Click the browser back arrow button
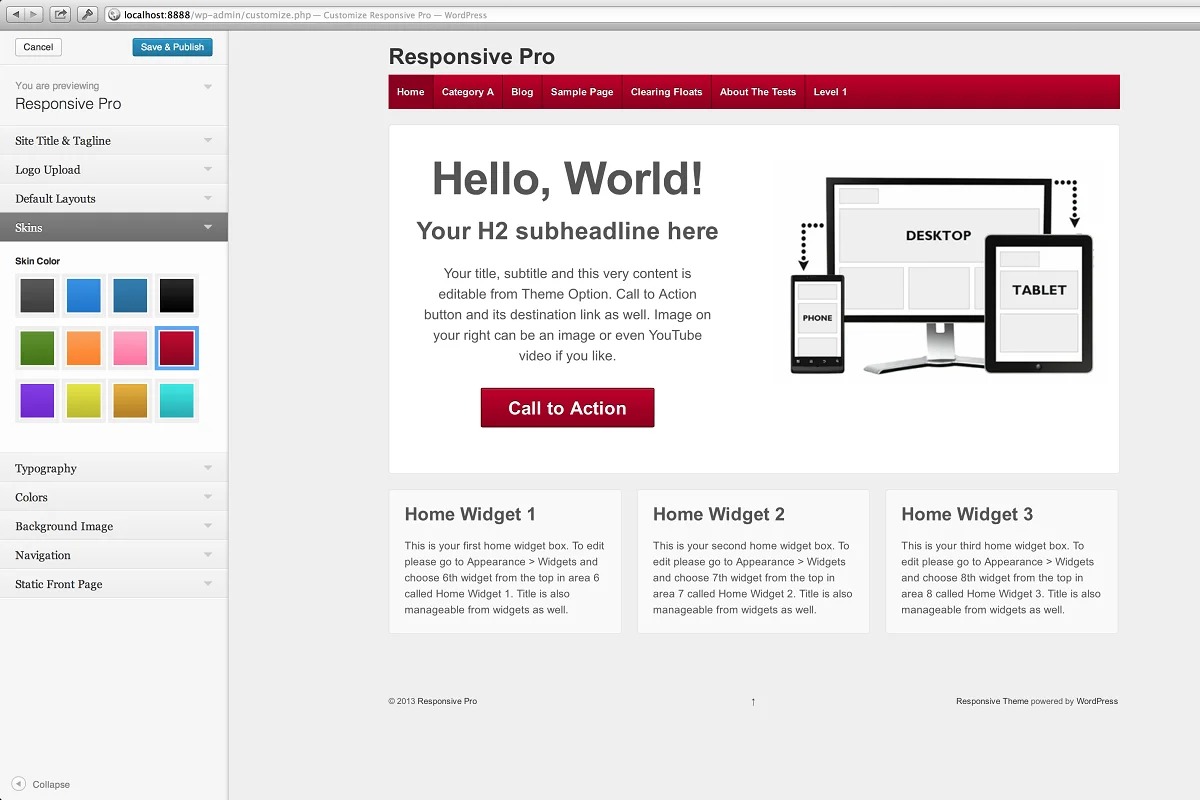This screenshot has width=1200, height=800. (16, 14)
